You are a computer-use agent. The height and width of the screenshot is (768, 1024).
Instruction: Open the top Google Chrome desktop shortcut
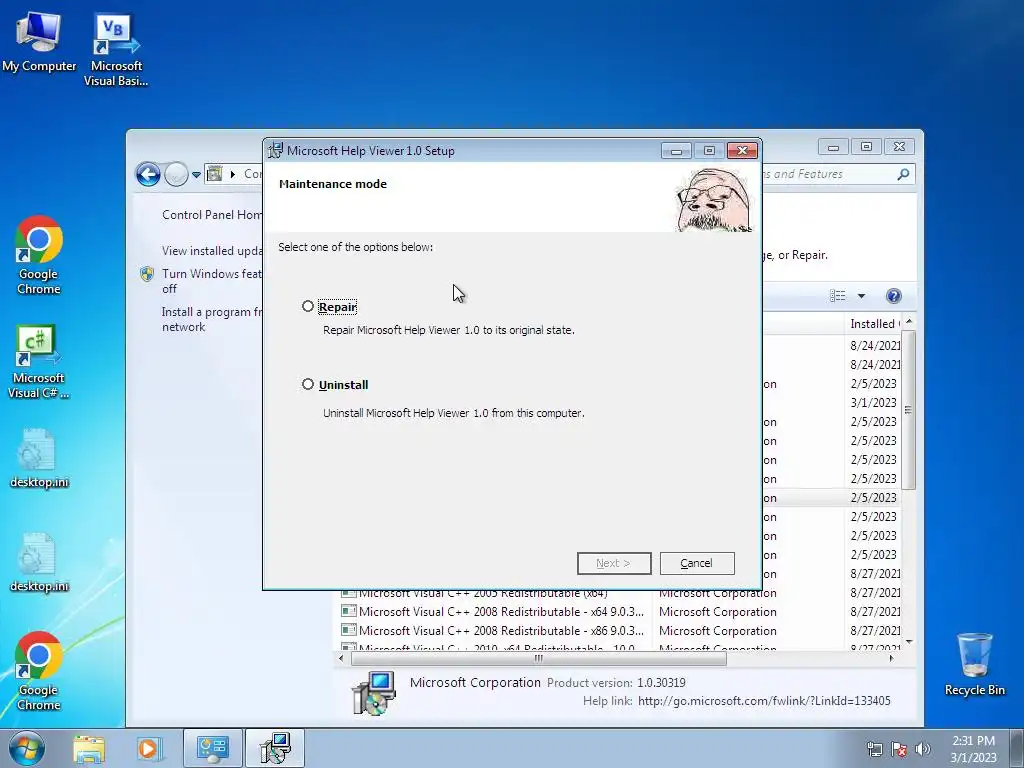[x=39, y=255]
